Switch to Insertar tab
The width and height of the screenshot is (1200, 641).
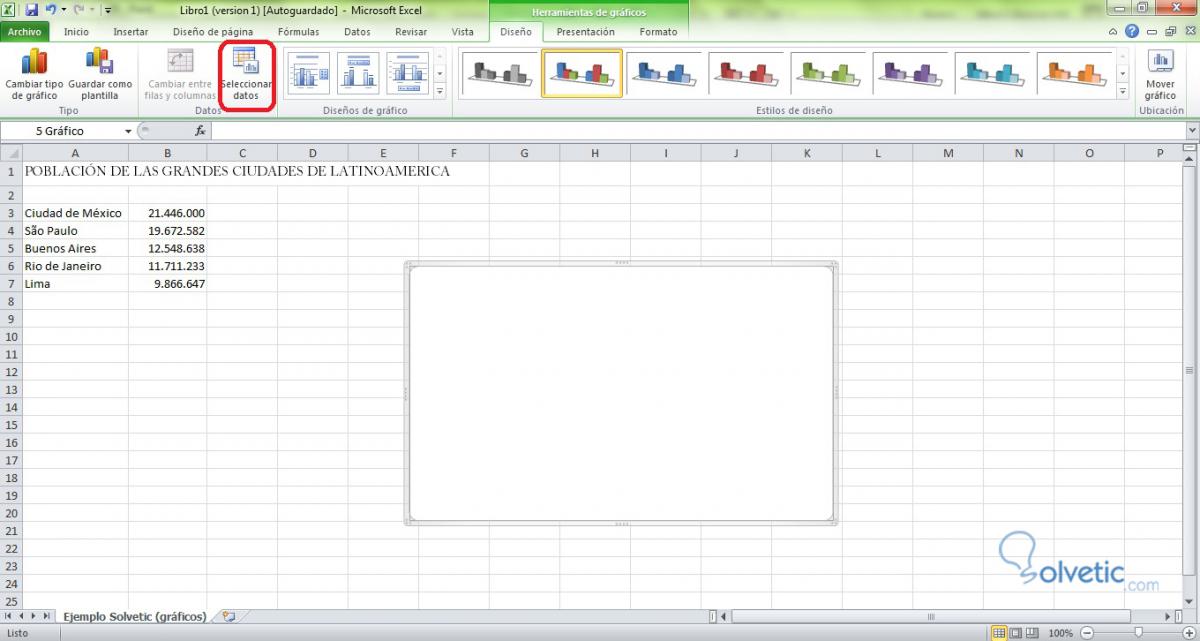[130, 31]
